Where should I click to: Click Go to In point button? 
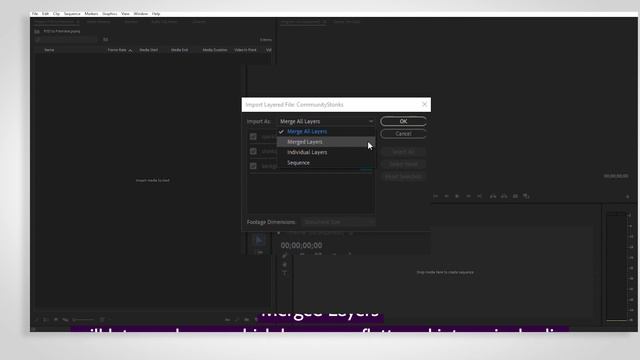pyautogui.click(x=436, y=196)
